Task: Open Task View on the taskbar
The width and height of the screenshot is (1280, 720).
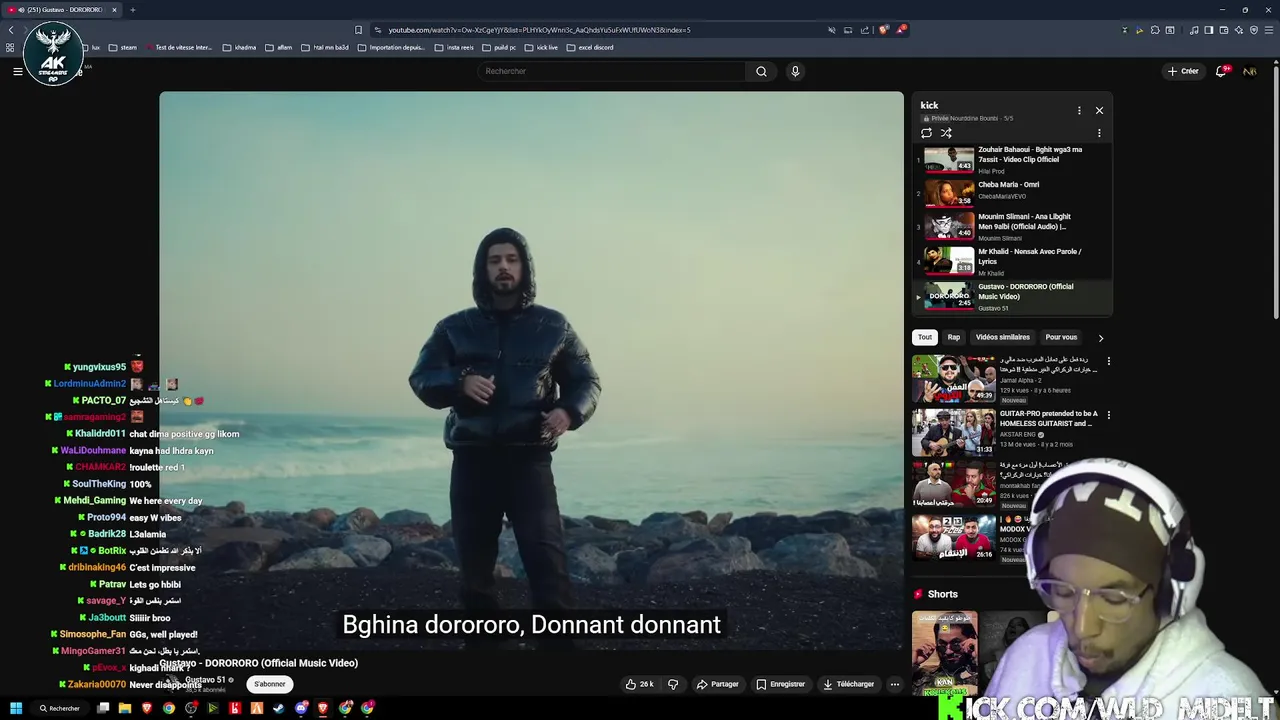Action: (x=103, y=708)
